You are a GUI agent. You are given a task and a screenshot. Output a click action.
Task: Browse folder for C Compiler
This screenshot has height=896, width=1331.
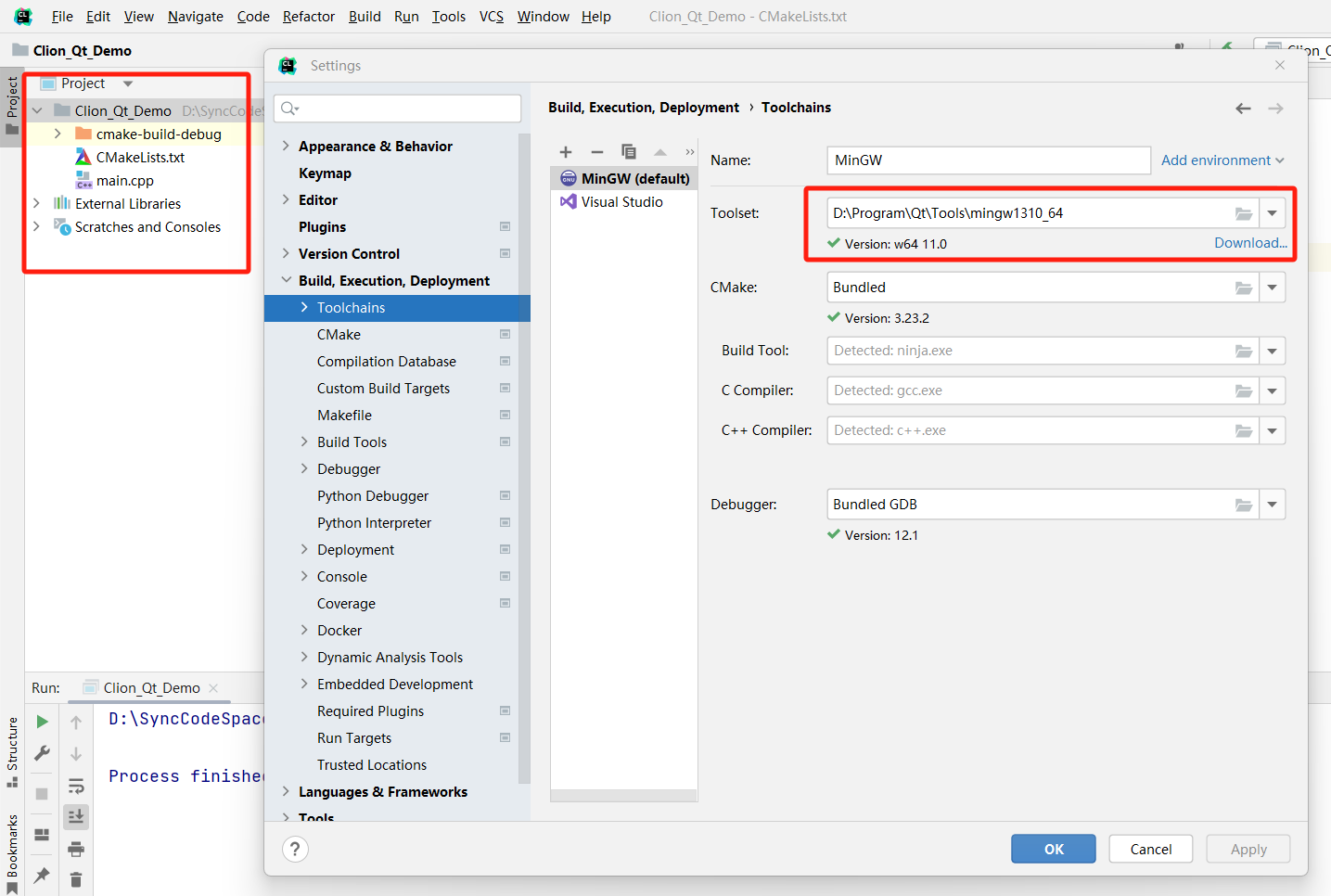pyautogui.click(x=1244, y=390)
